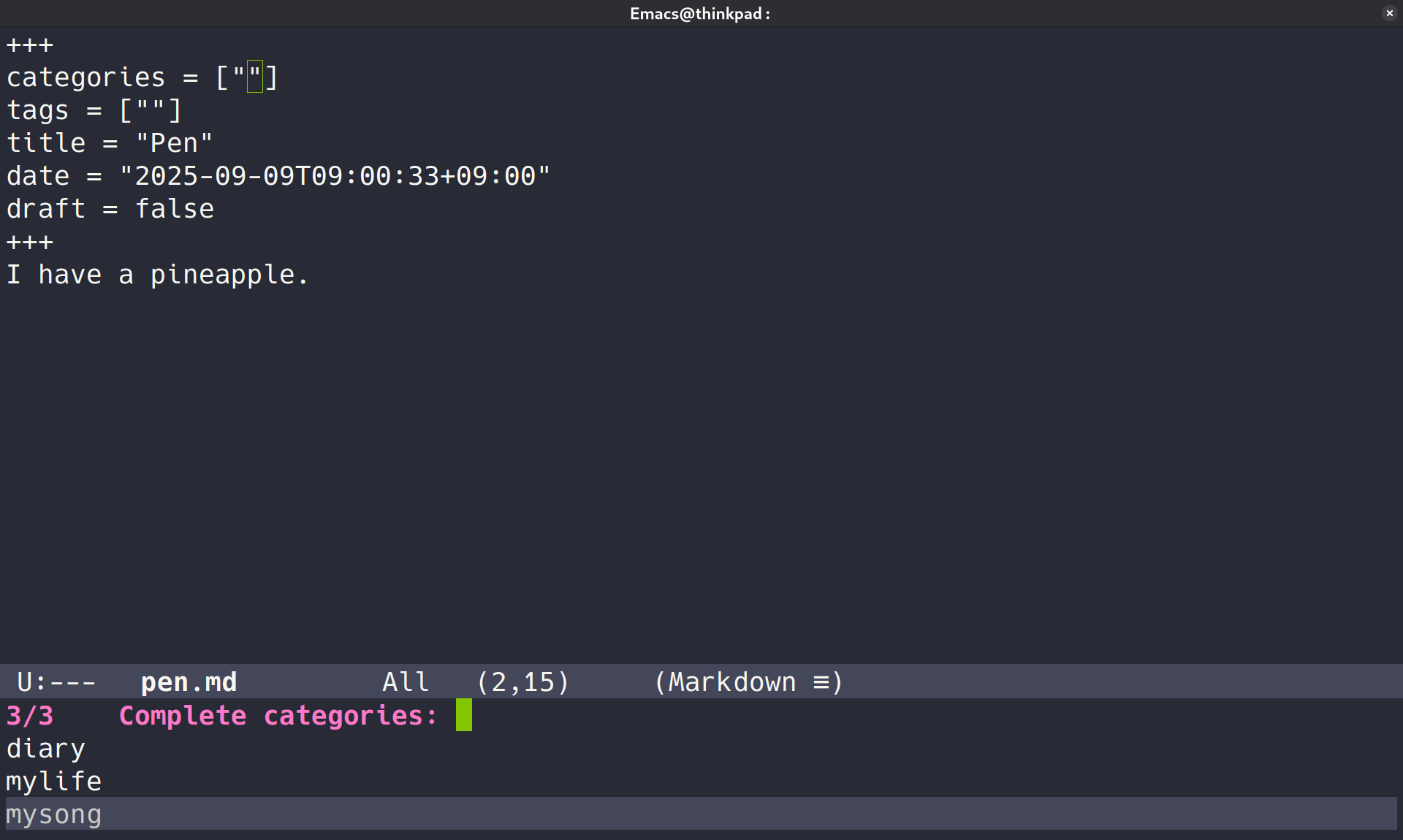Choose the mylife completion candidate

54,781
